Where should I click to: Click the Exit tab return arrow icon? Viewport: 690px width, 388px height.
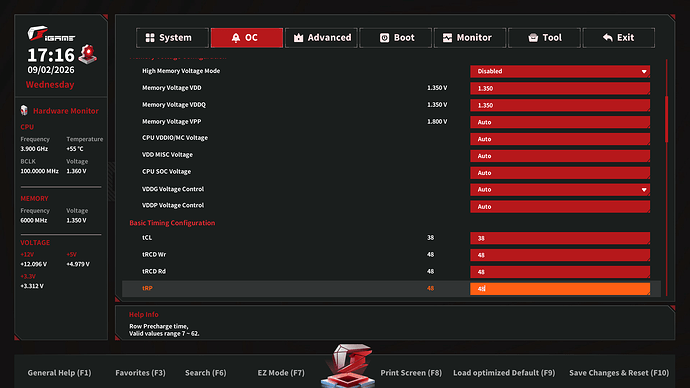tap(608, 38)
